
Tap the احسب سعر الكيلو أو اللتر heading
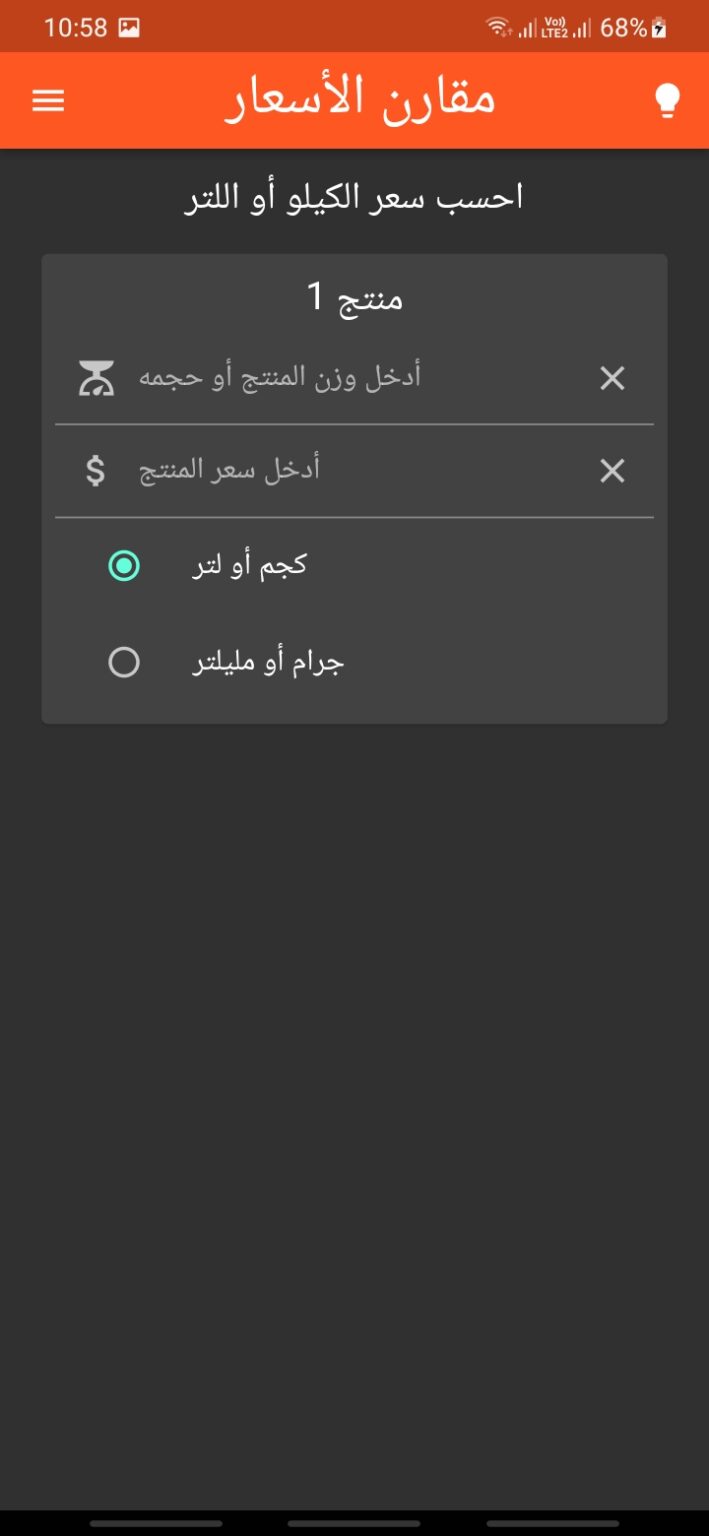coord(354,198)
